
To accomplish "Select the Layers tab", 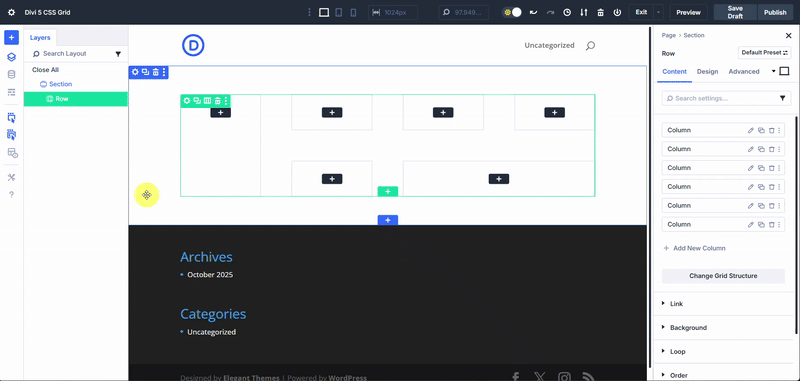I will (x=40, y=38).
